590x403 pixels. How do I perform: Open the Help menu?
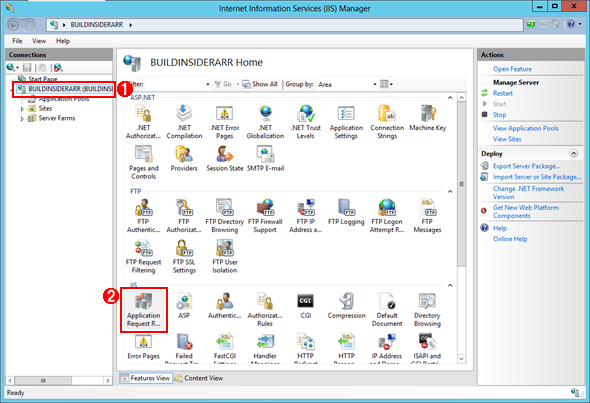[63, 41]
